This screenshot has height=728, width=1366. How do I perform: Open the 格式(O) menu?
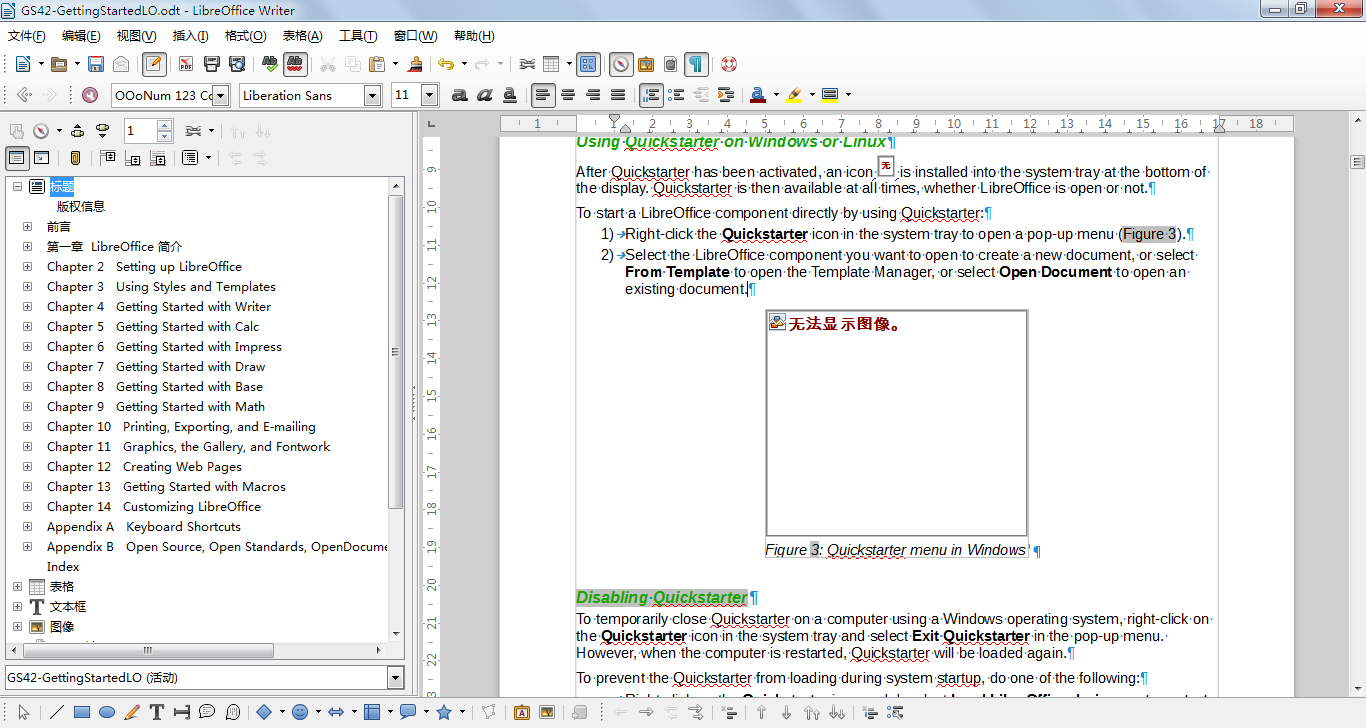[x=245, y=36]
